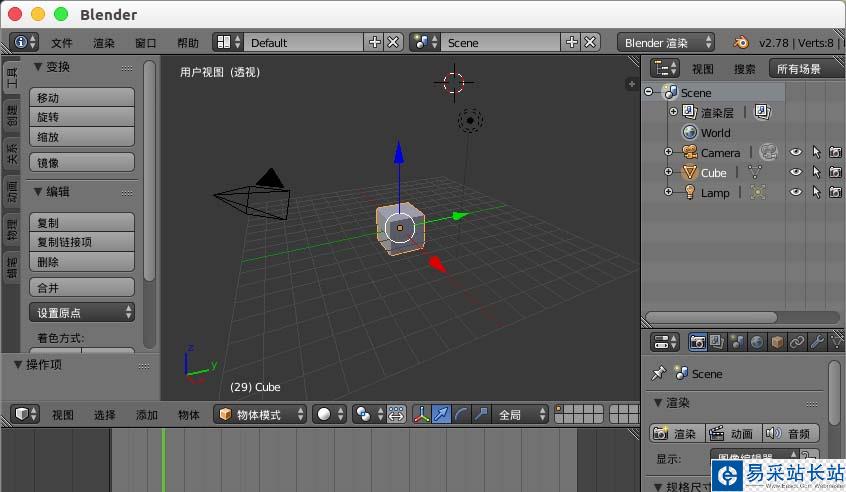This screenshot has height=492, width=846.
Task: Toggle the properties pin icon
Action: [x=658, y=373]
